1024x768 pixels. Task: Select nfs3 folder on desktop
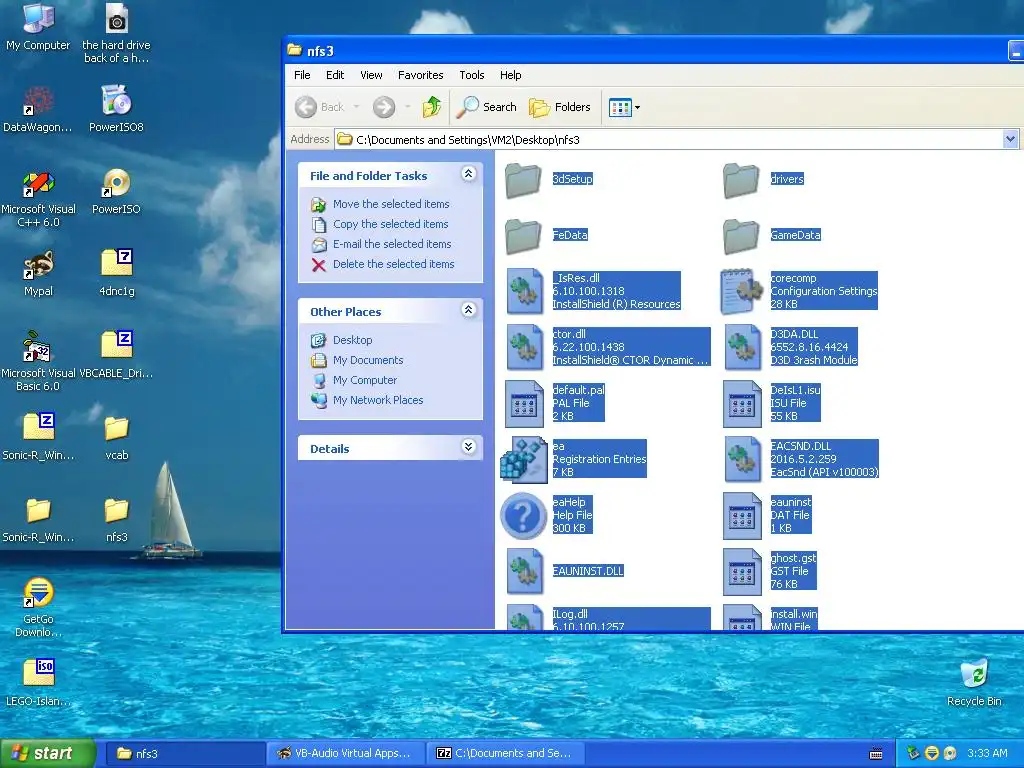(x=116, y=520)
